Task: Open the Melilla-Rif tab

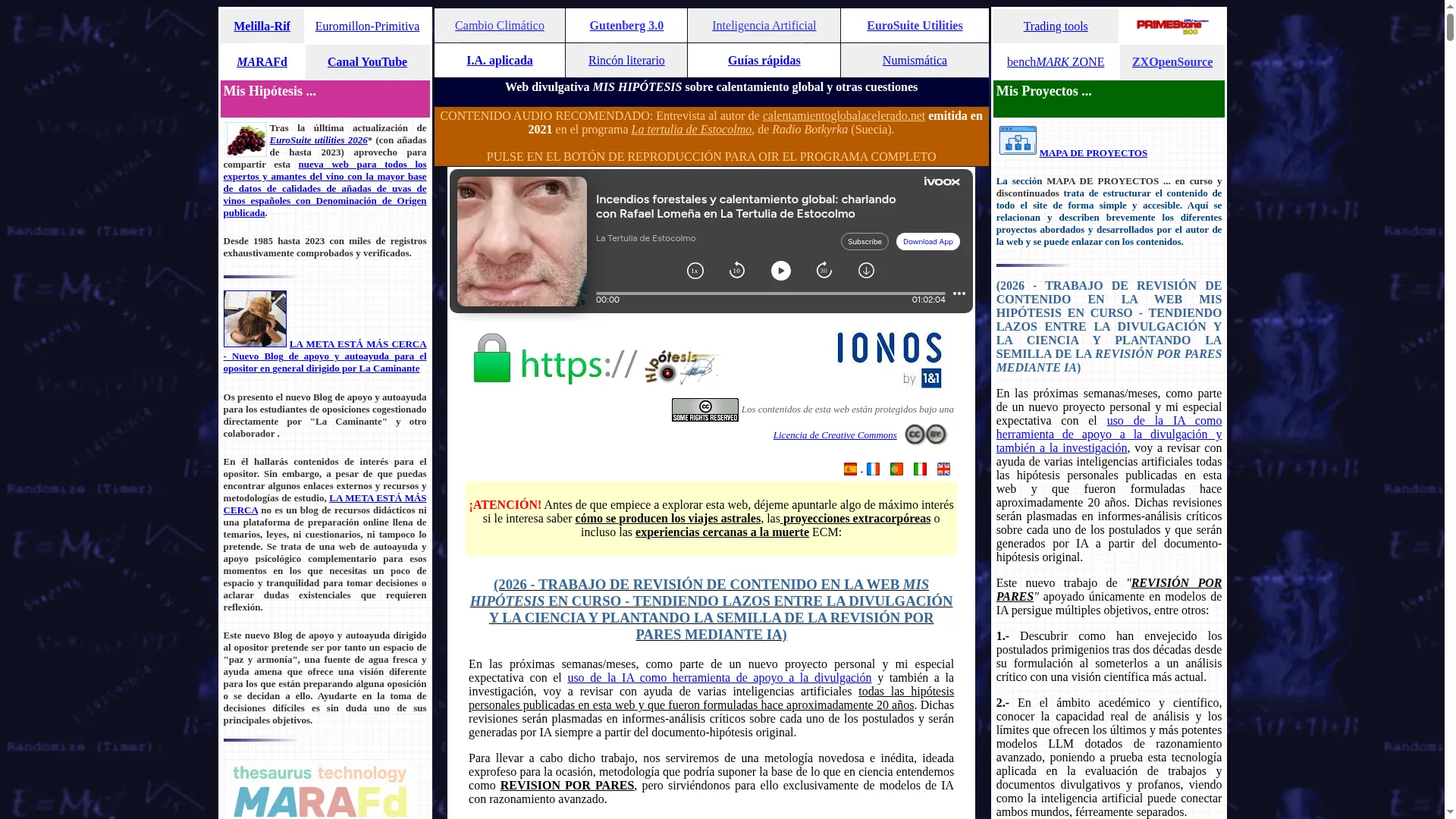Action: tap(262, 26)
